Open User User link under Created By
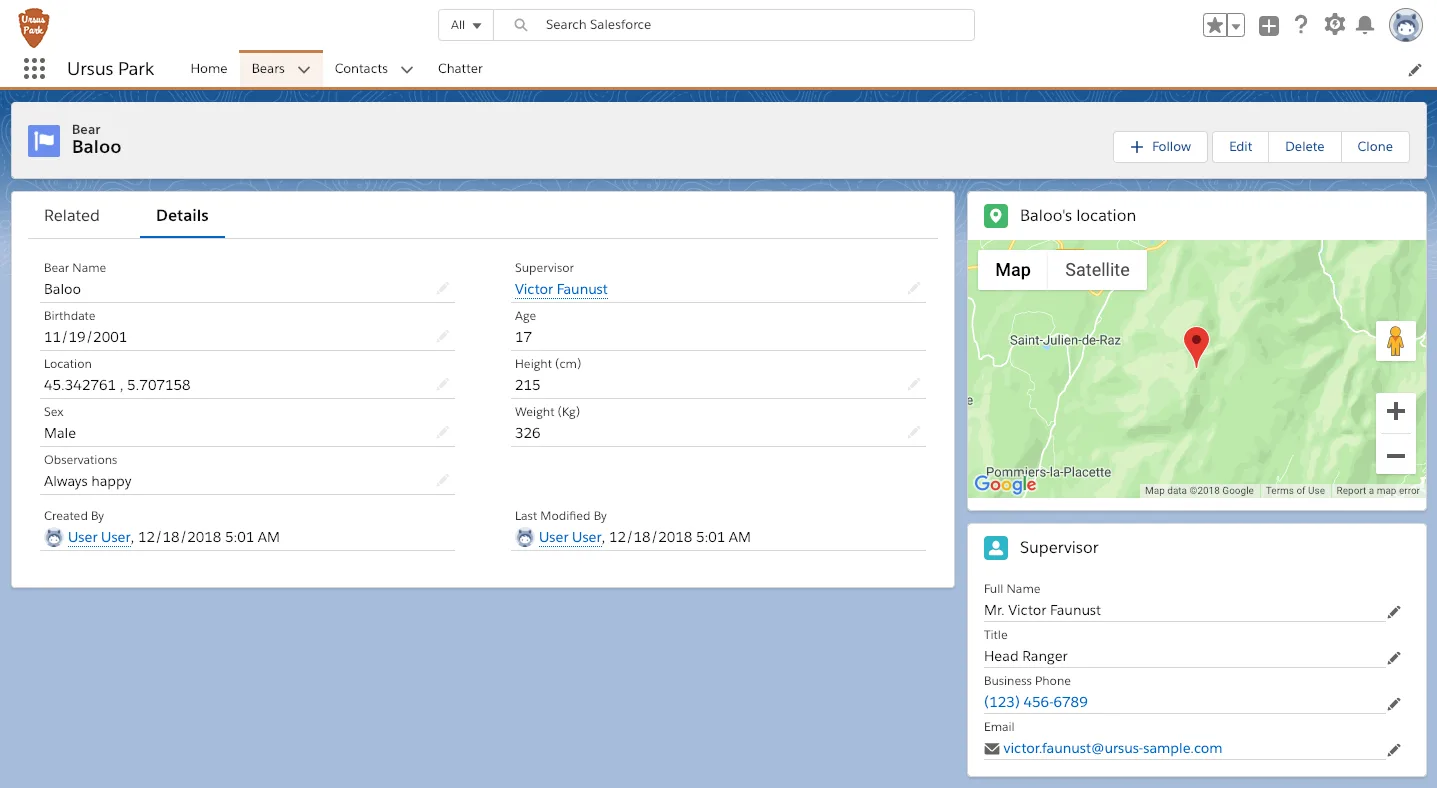Screen dimensions: 1437x788 tap(99, 537)
